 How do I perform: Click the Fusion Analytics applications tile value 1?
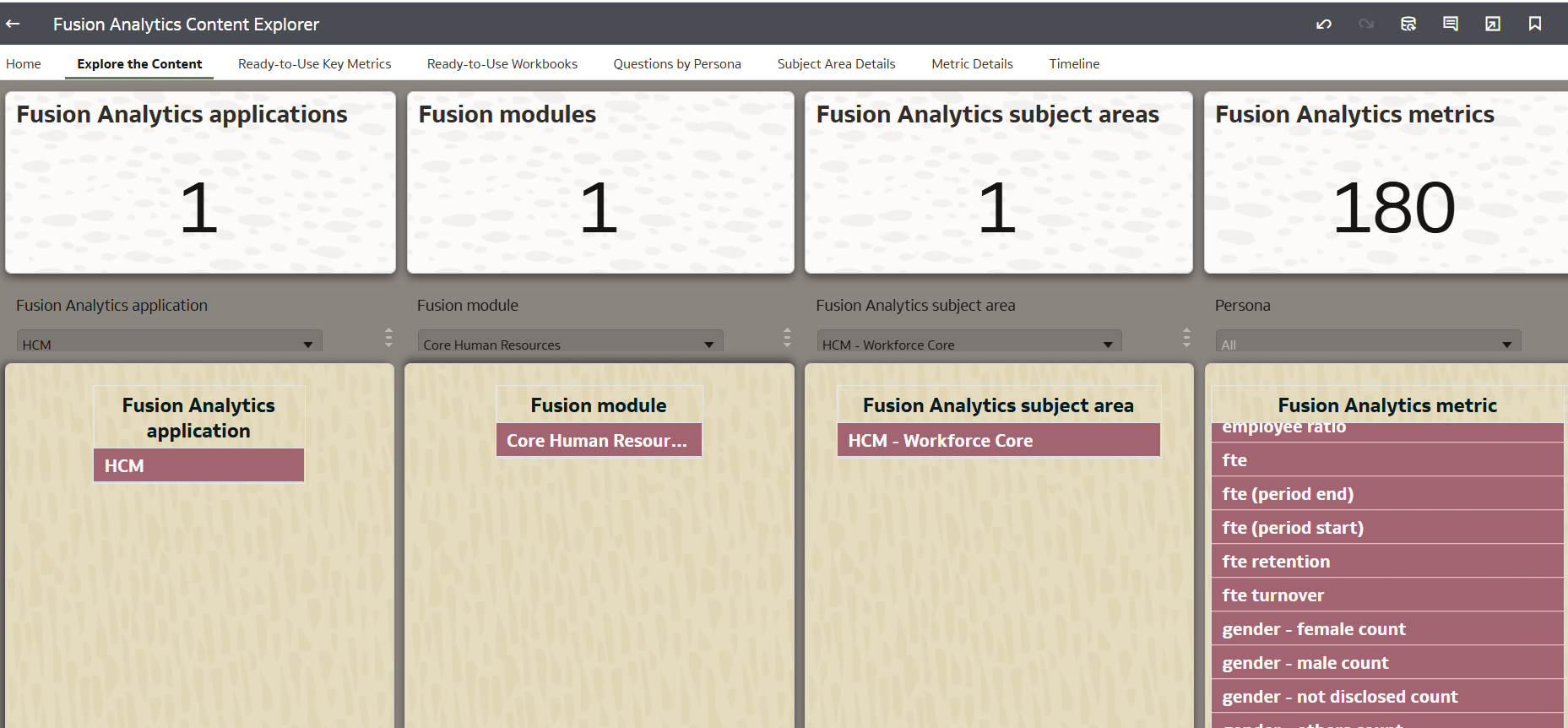click(x=199, y=208)
